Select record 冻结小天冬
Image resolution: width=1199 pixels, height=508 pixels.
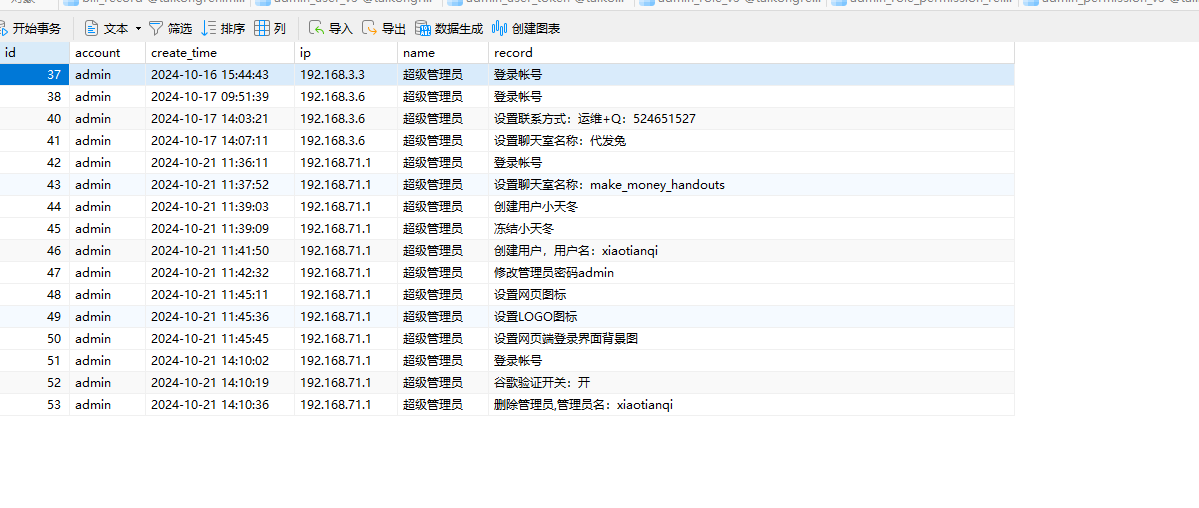pos(752,229)
